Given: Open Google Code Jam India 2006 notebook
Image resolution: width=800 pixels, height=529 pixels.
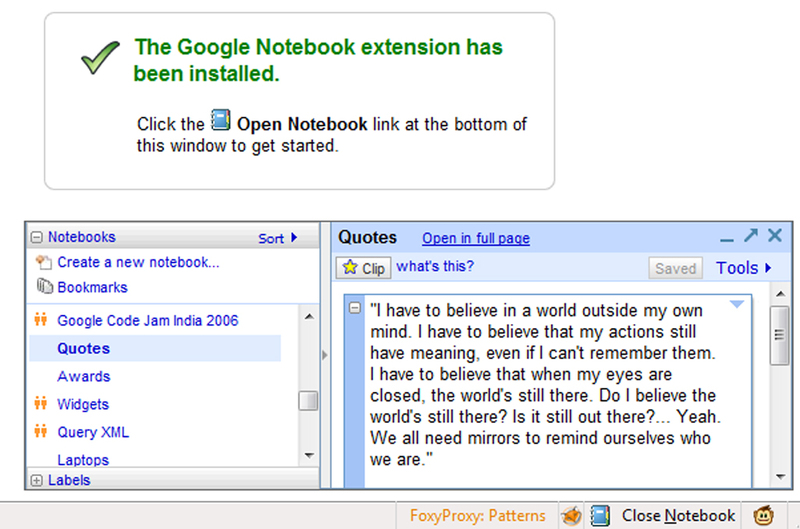Looking at the screenshot, I should 147,320.
